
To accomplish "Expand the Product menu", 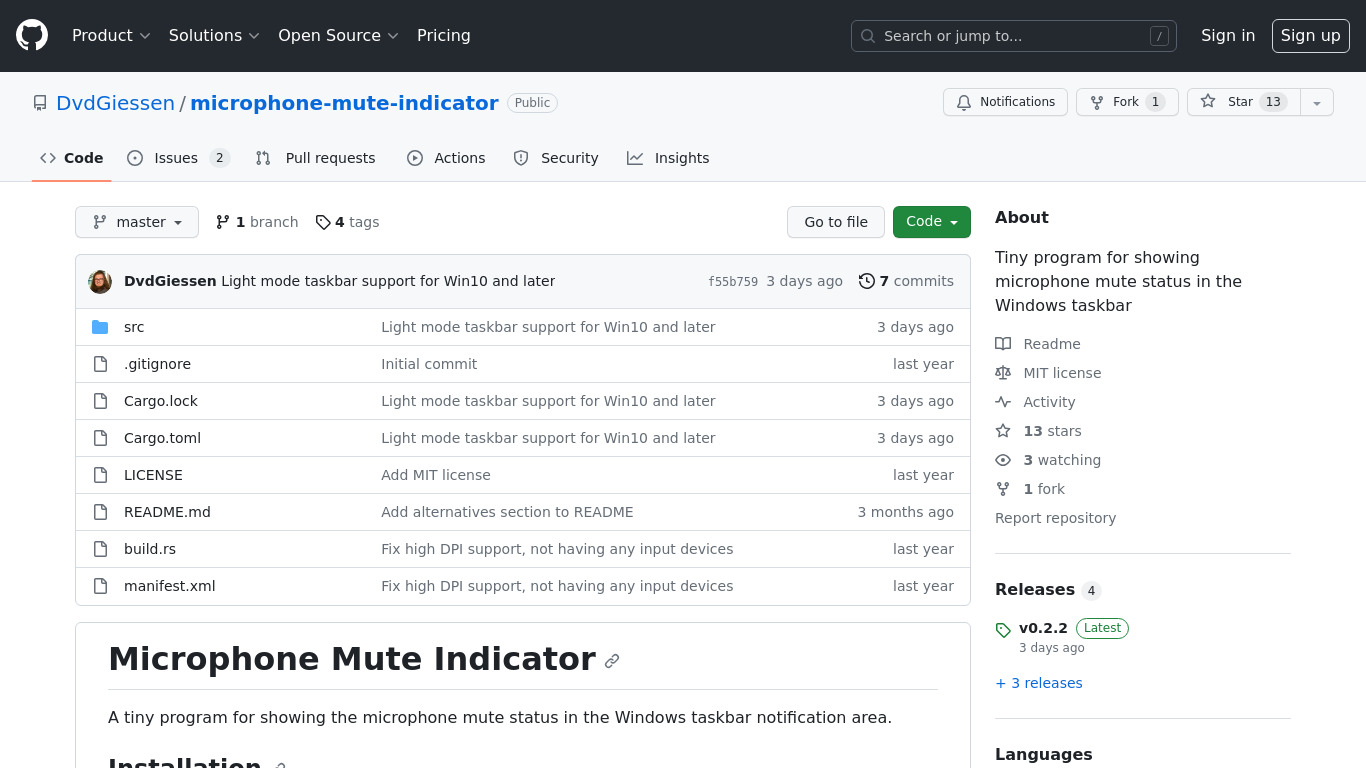I will [x=111, y=35].
